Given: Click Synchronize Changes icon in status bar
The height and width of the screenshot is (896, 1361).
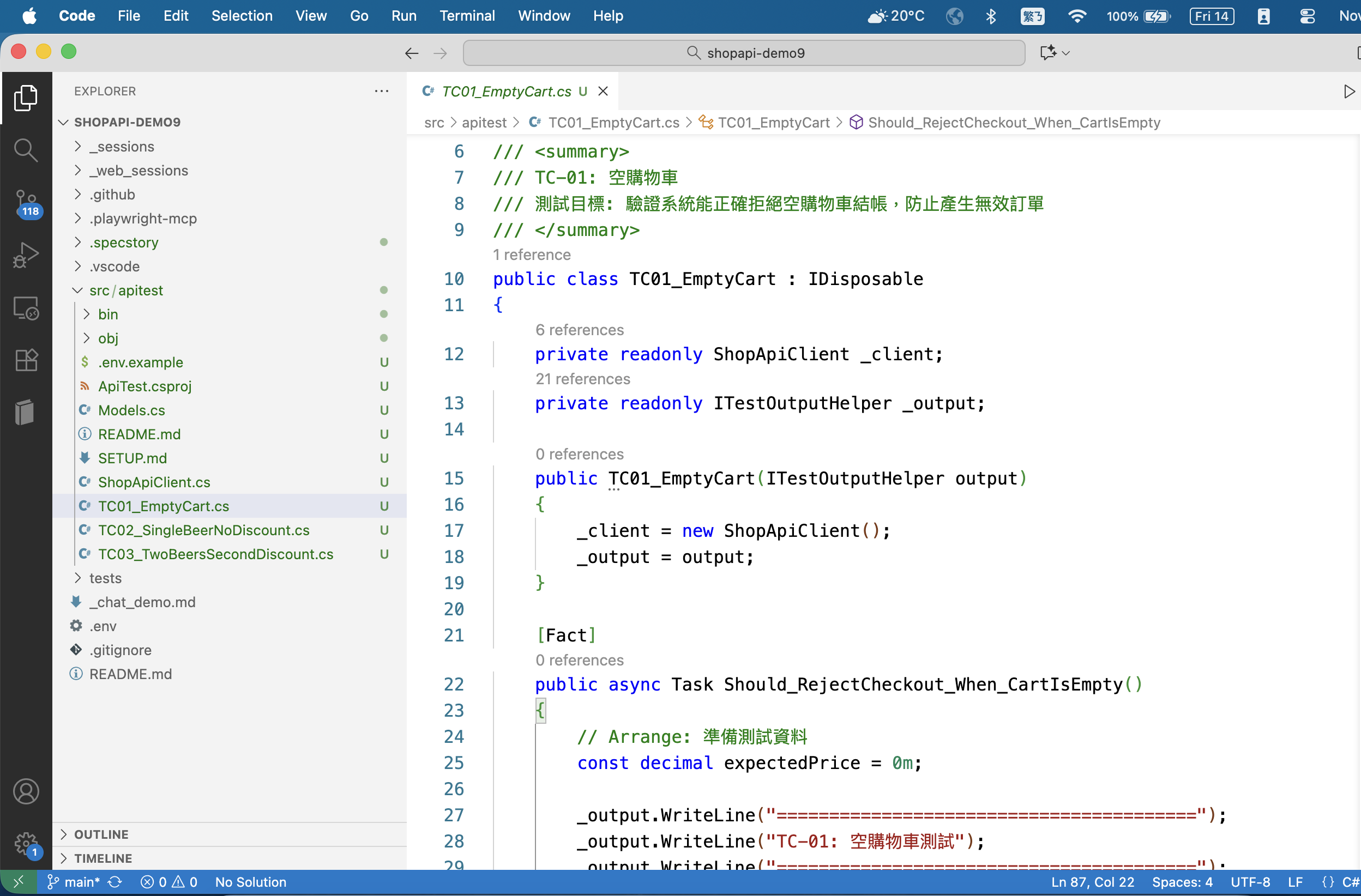Looking at the screenshot, I should click(x=115, y=882).
